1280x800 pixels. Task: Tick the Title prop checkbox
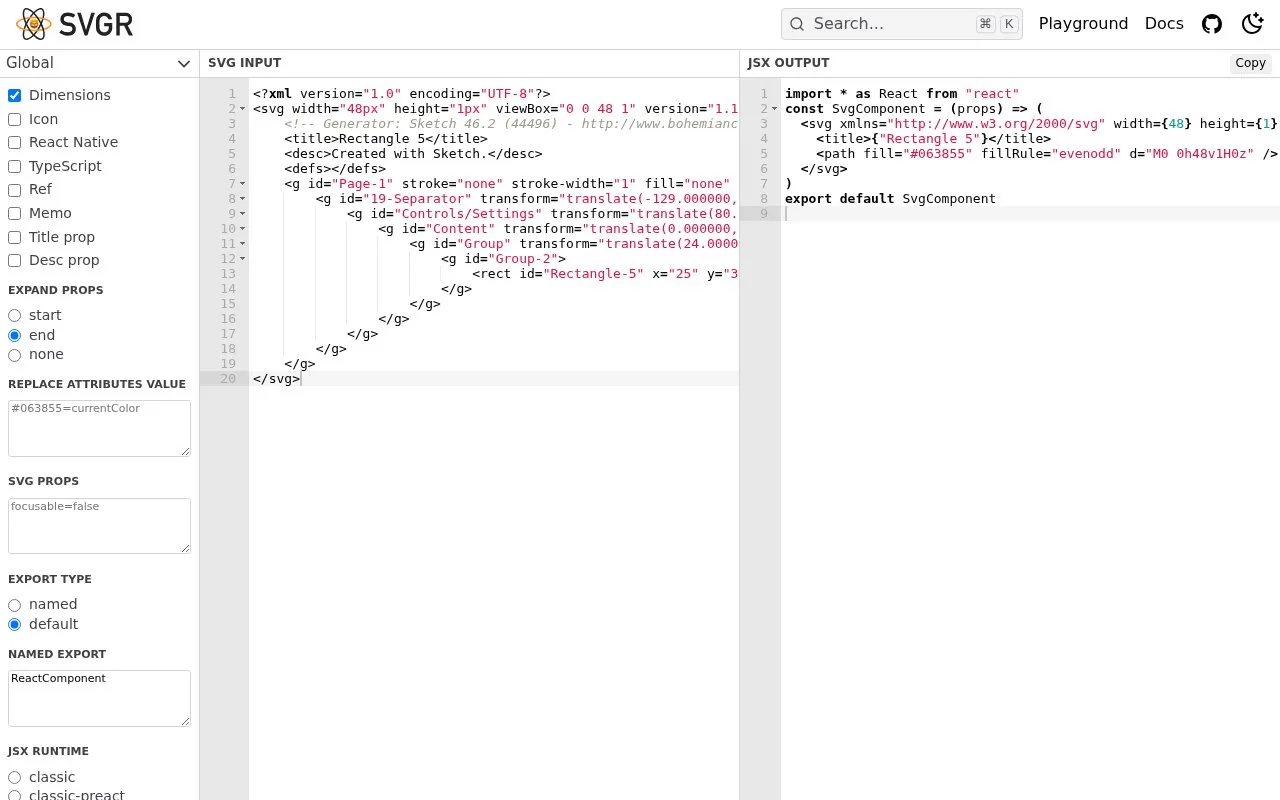(x=14, y=237)
